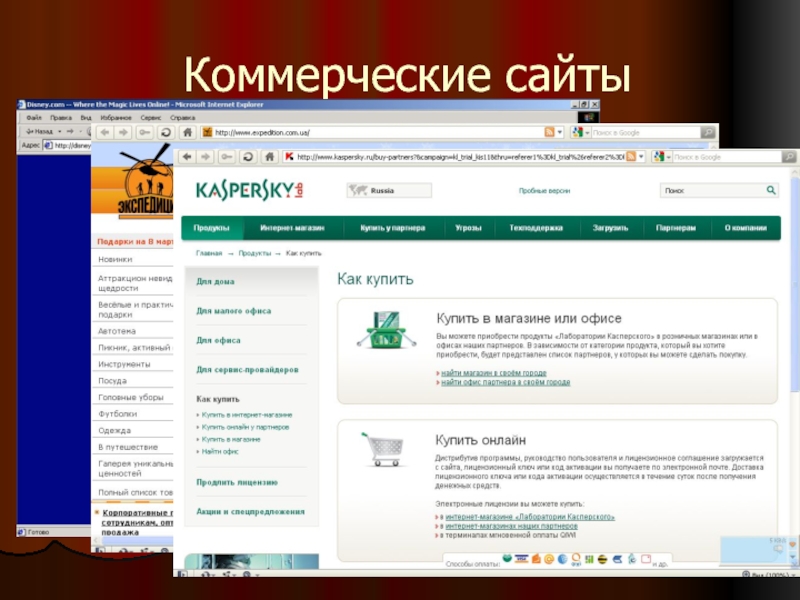800x600 pixels.
Task: Click the expedition.com.ua address bar
Action: [x=372, y=133]
